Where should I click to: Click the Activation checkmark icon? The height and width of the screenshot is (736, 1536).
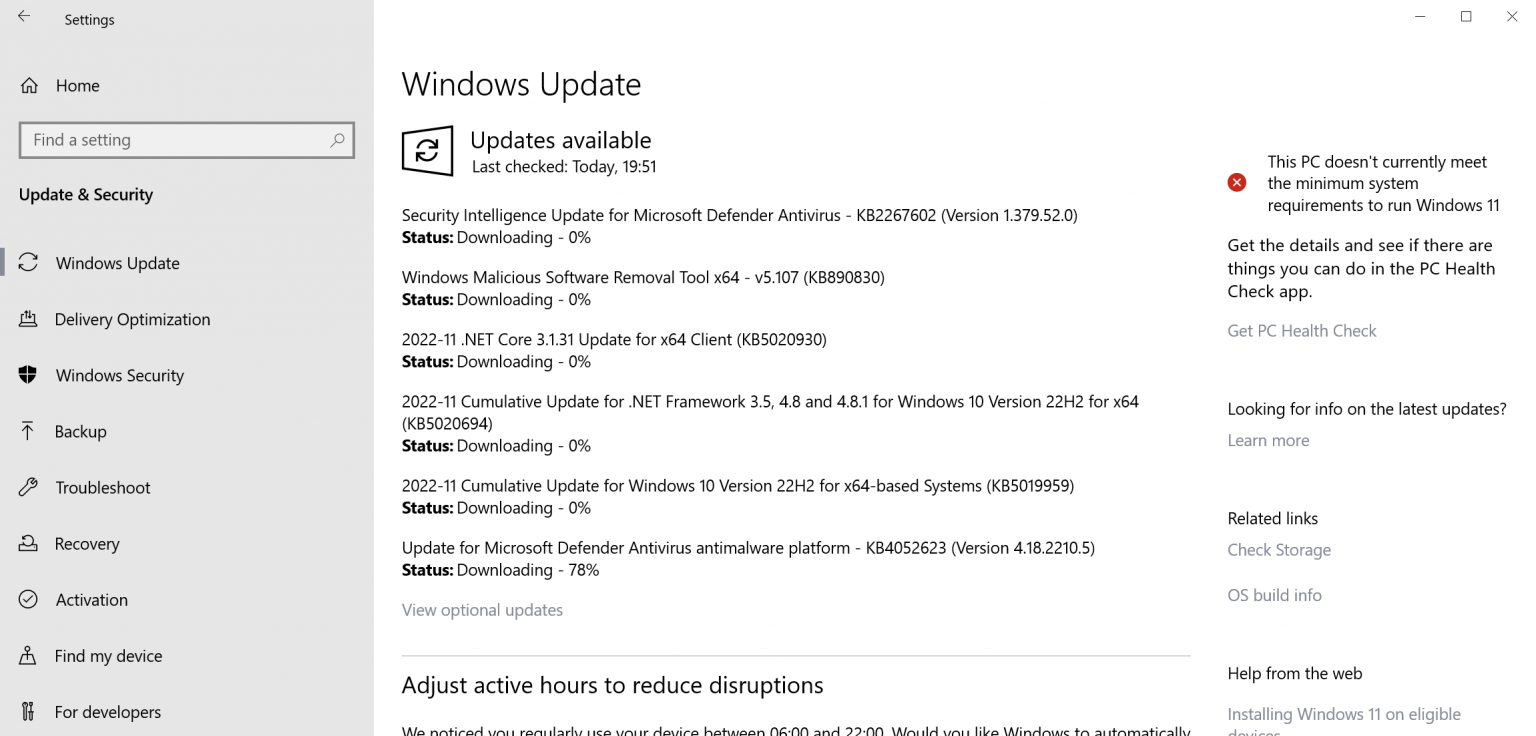coord(29,599)
